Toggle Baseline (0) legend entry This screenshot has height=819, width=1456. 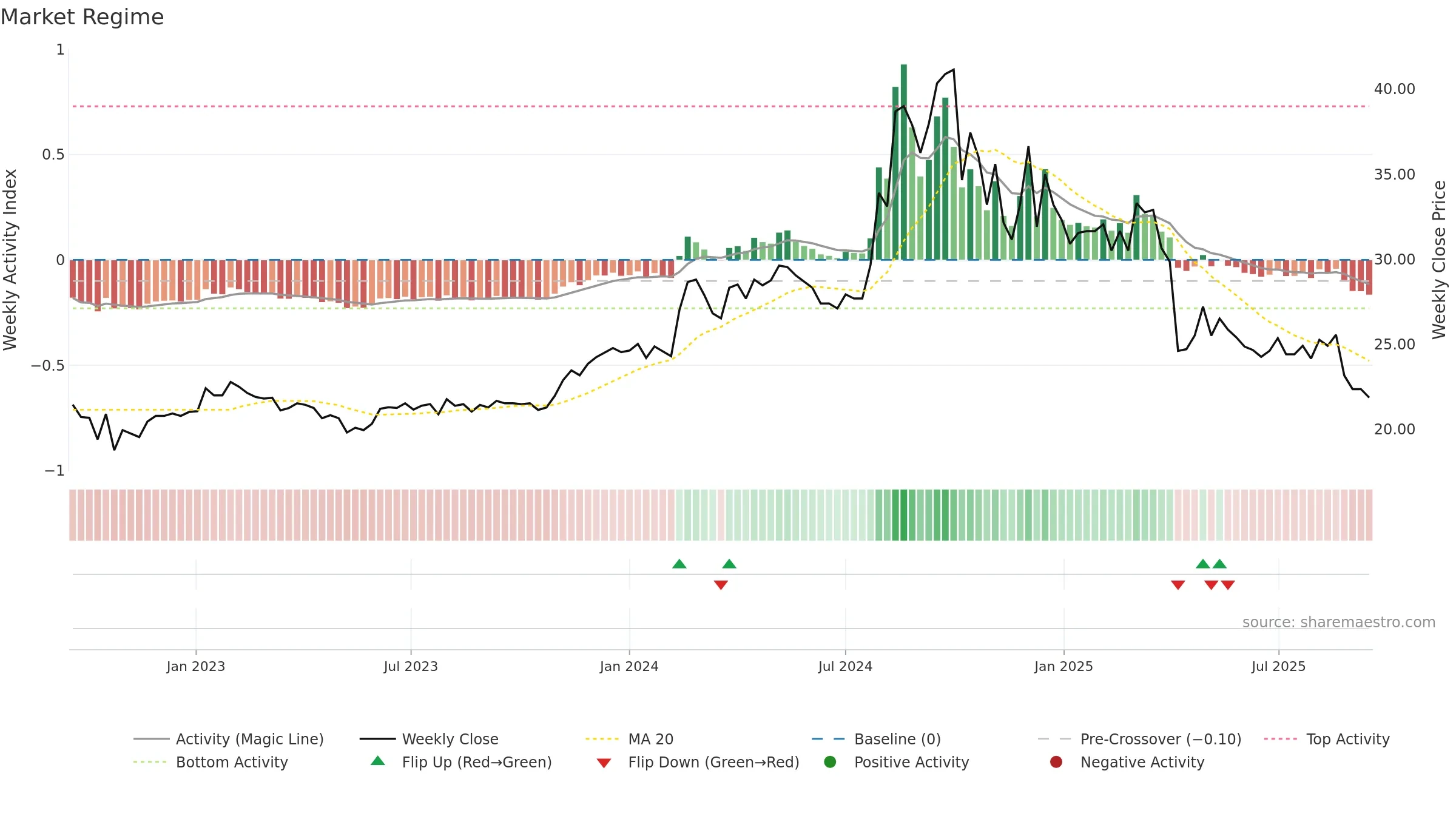tap(876, 739)
